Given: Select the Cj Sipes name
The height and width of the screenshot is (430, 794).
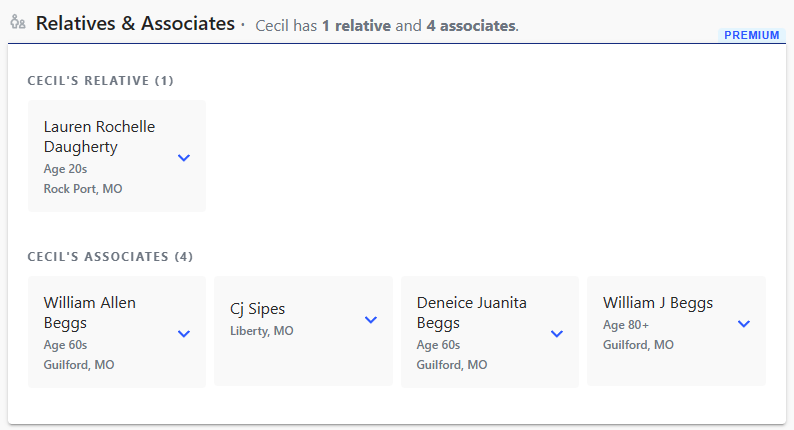Looking at the screenshot, I should tap(257, 308).
